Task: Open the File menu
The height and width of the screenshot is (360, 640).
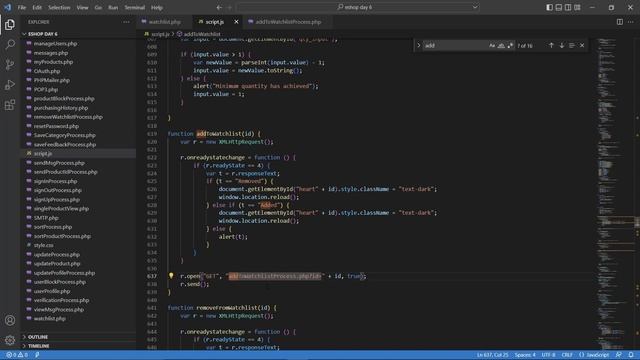Action: [22, 7]
